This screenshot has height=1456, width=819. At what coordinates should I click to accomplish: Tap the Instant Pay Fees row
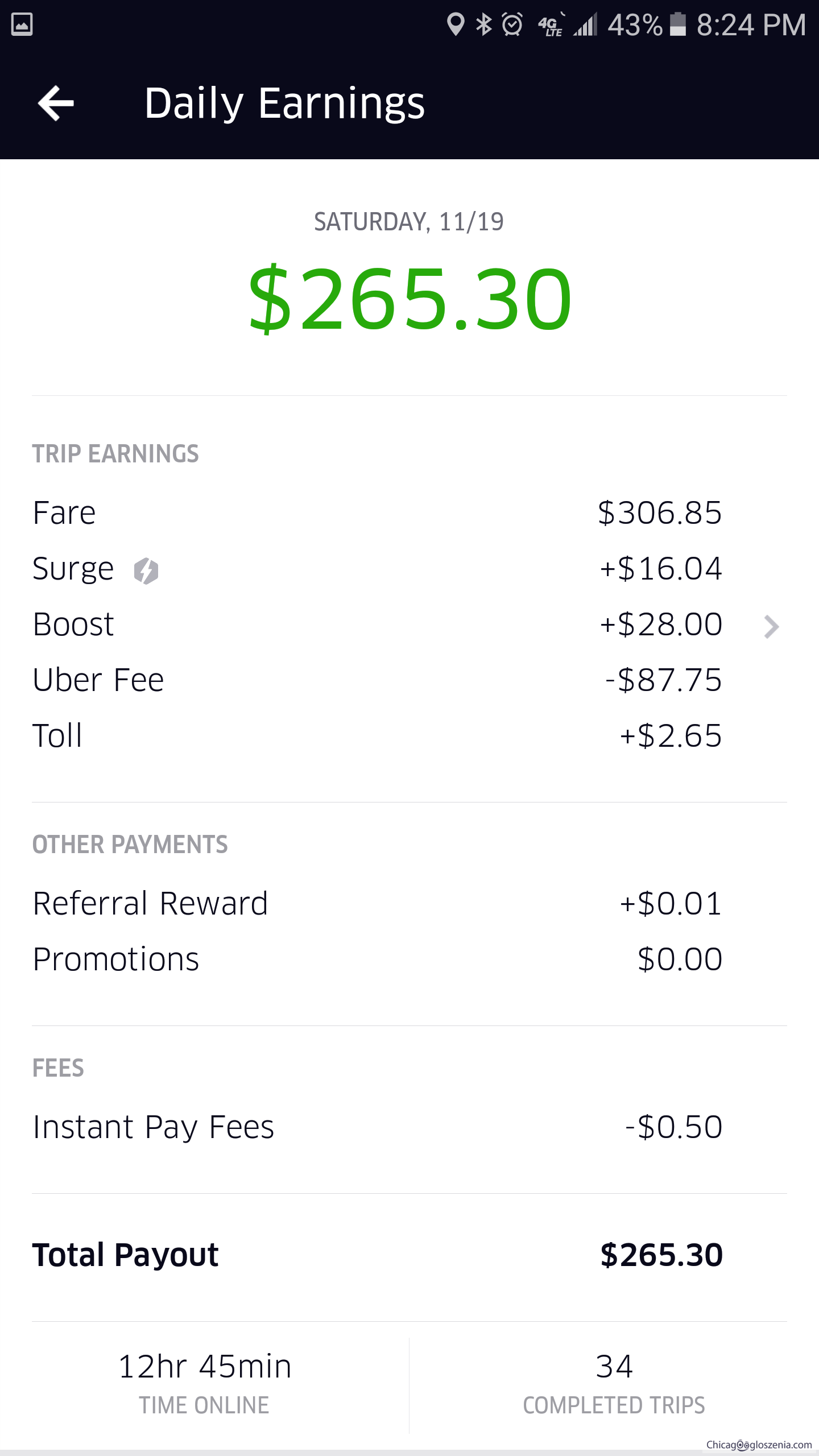coord(375,1127)
